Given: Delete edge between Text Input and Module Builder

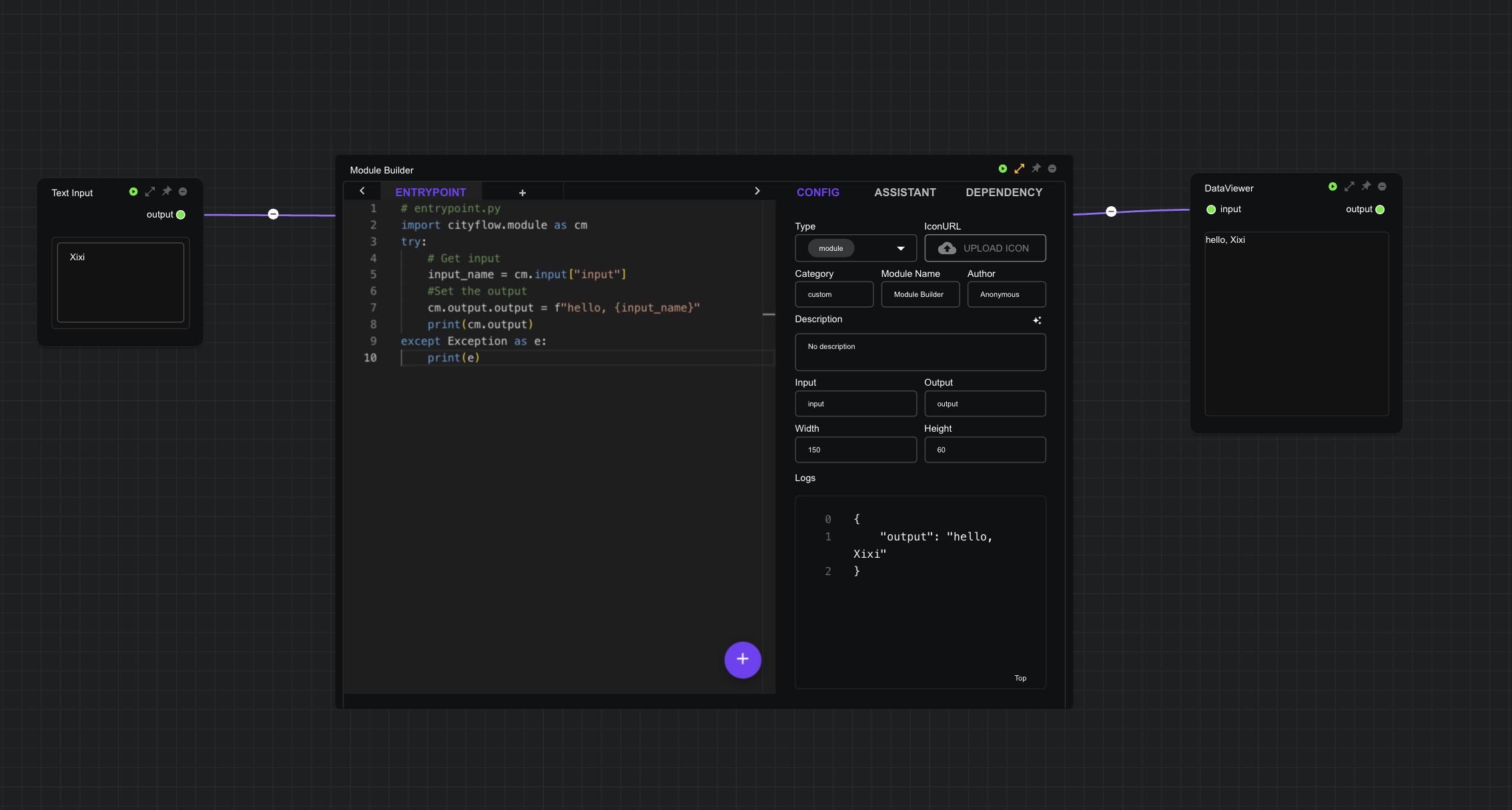Looking at the screenshot, I should click(x=273, y=214).
